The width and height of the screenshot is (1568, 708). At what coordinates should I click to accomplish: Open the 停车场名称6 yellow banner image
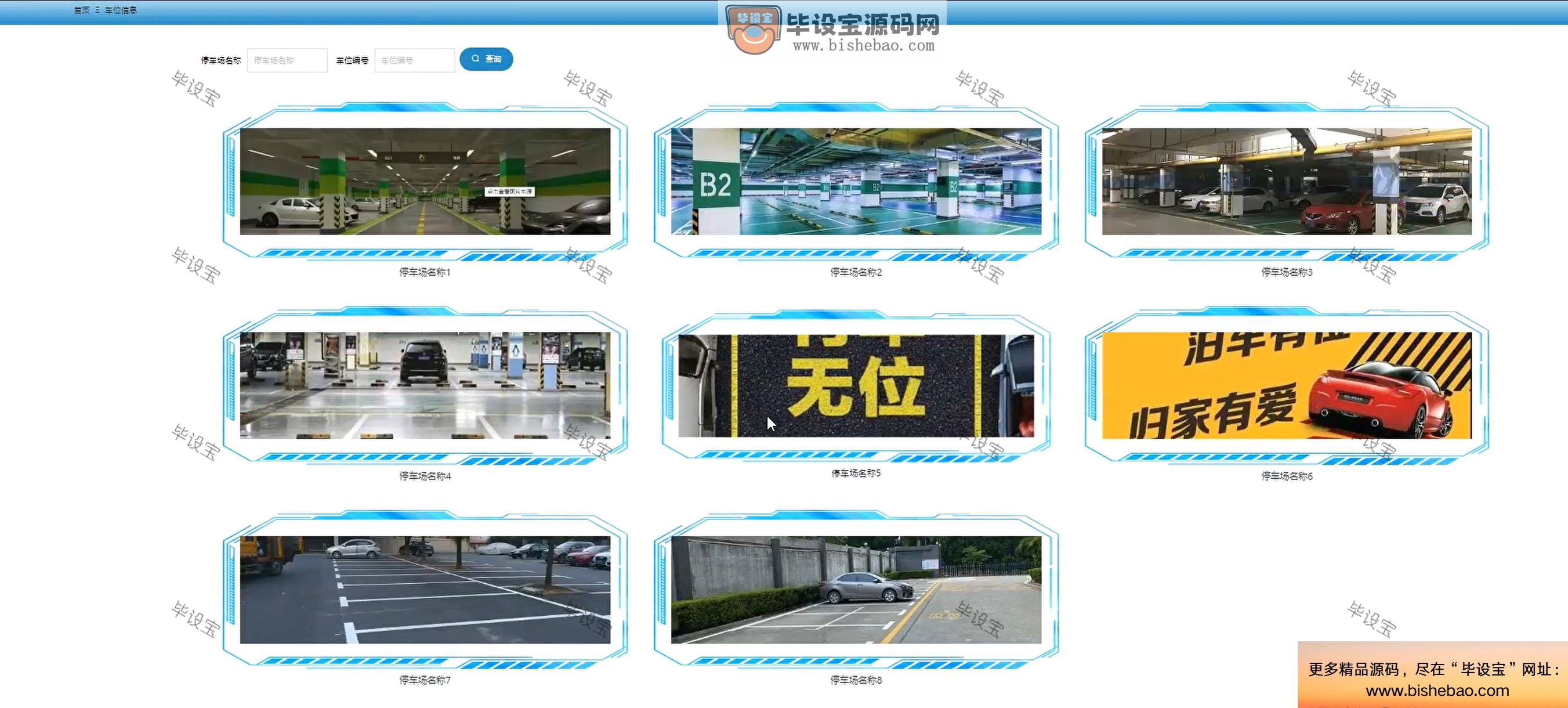coord(1287,385)
